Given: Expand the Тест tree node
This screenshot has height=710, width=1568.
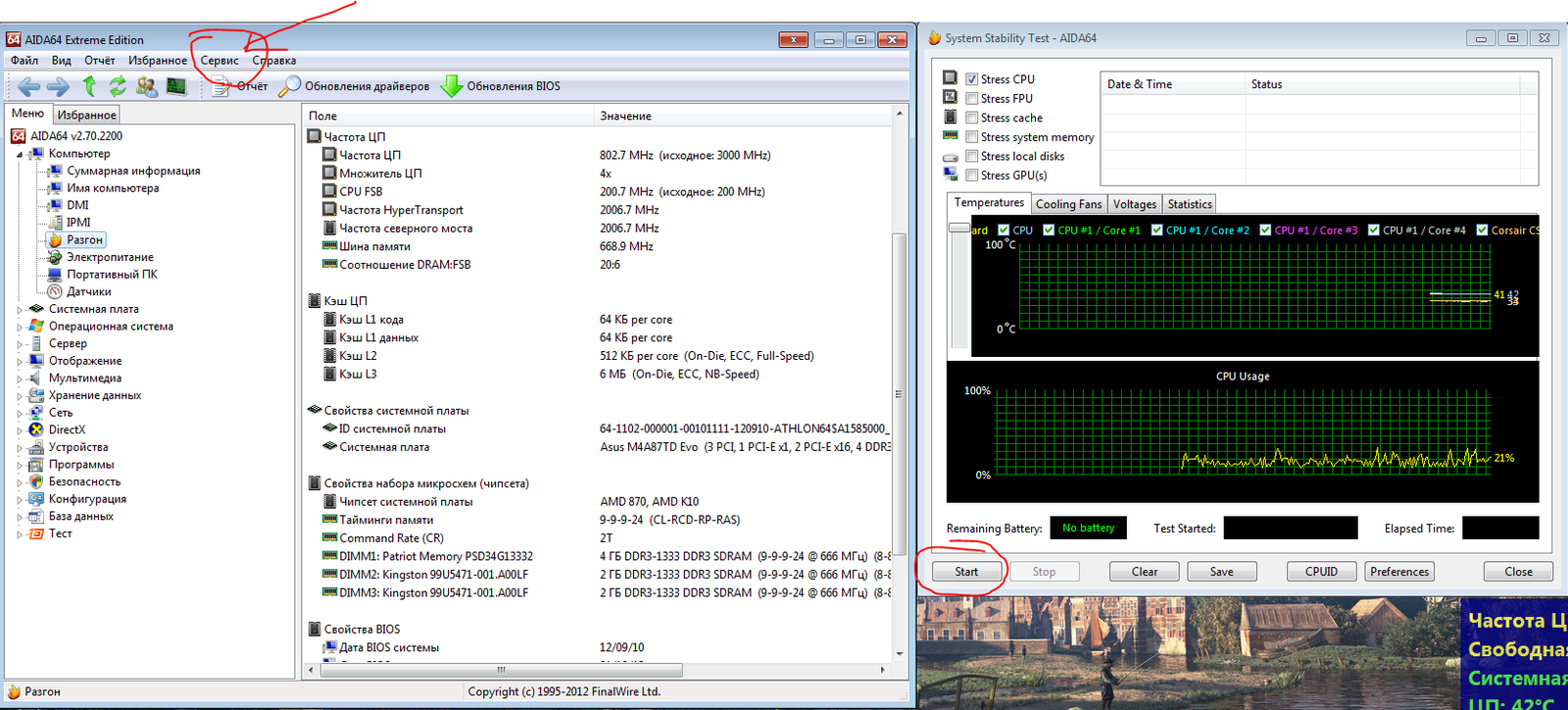Looking at the screenshot, I should (x=20, y=534).
